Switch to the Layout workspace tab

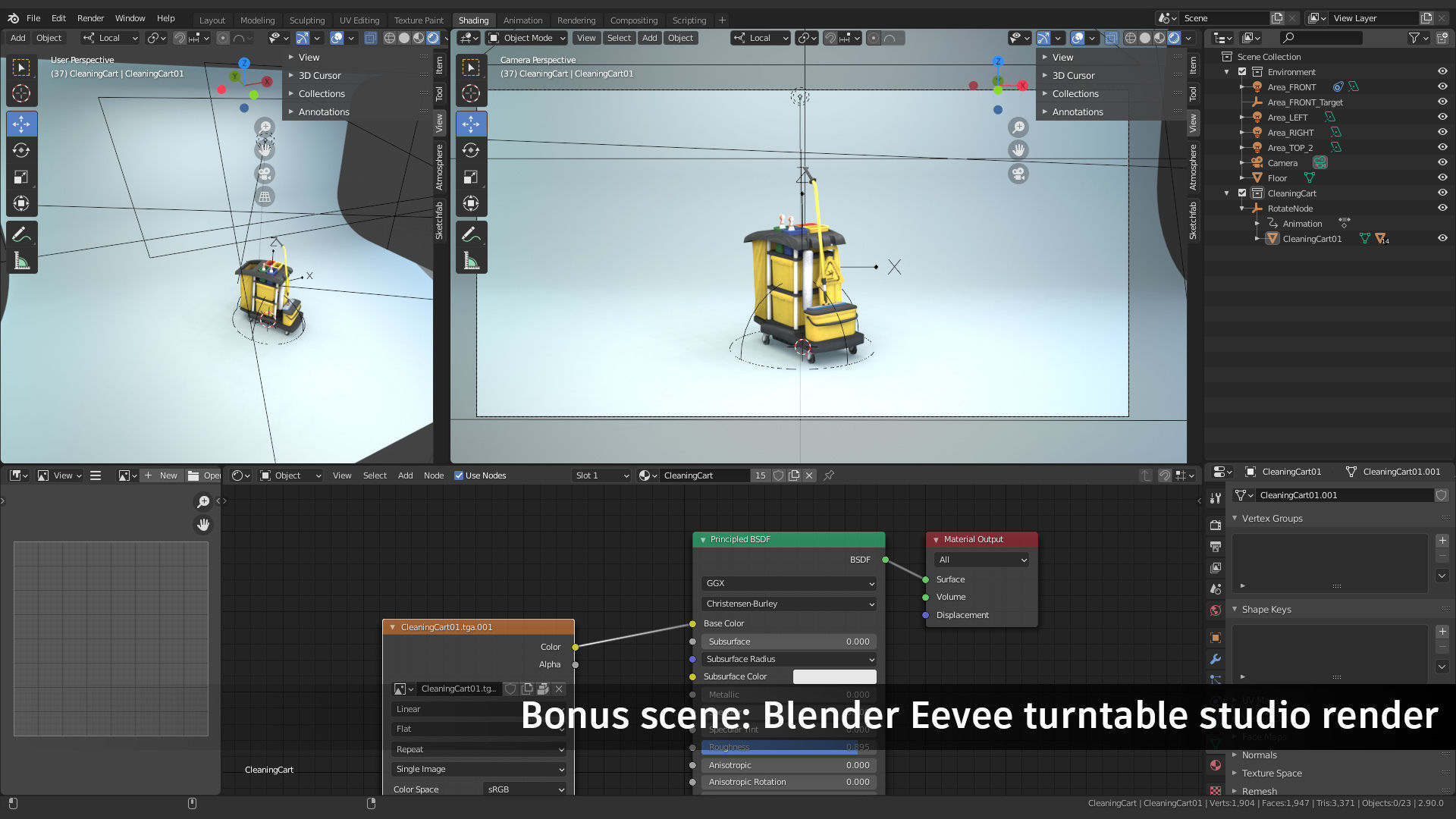coord(212,20)
